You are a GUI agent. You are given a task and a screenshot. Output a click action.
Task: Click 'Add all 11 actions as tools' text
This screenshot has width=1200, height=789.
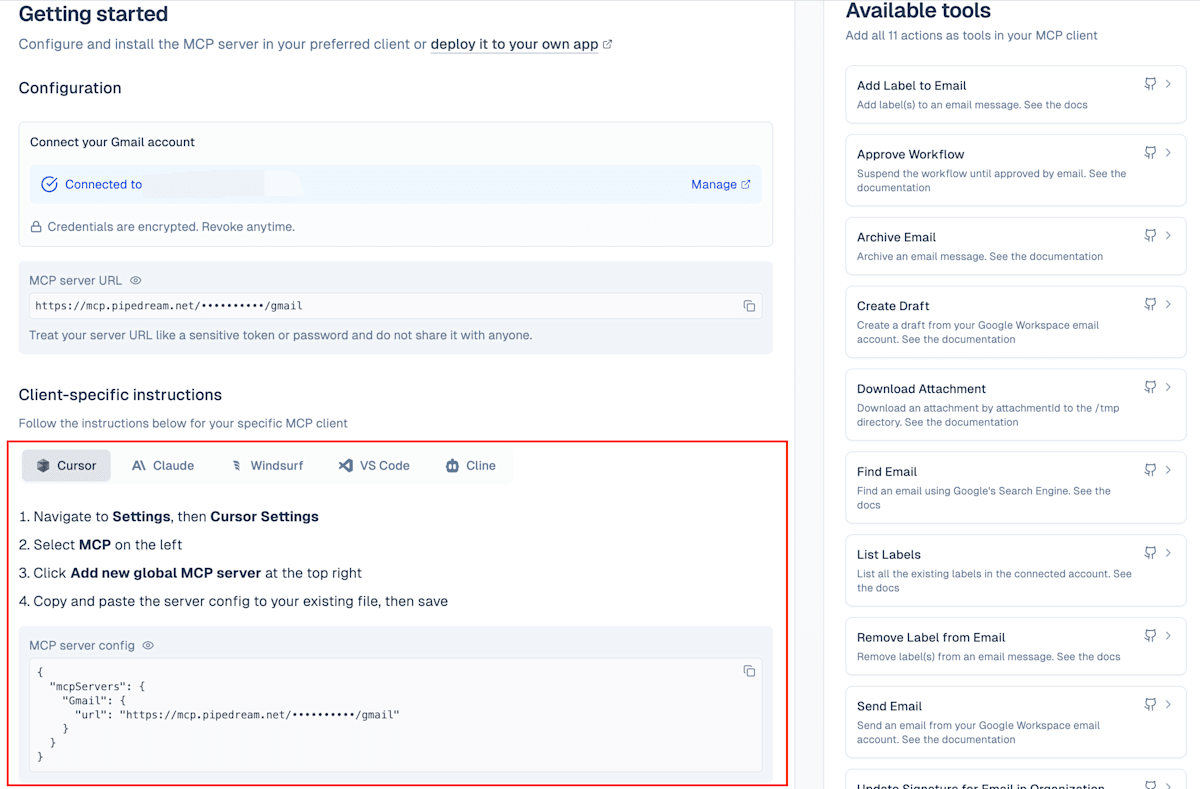[971, 35]
